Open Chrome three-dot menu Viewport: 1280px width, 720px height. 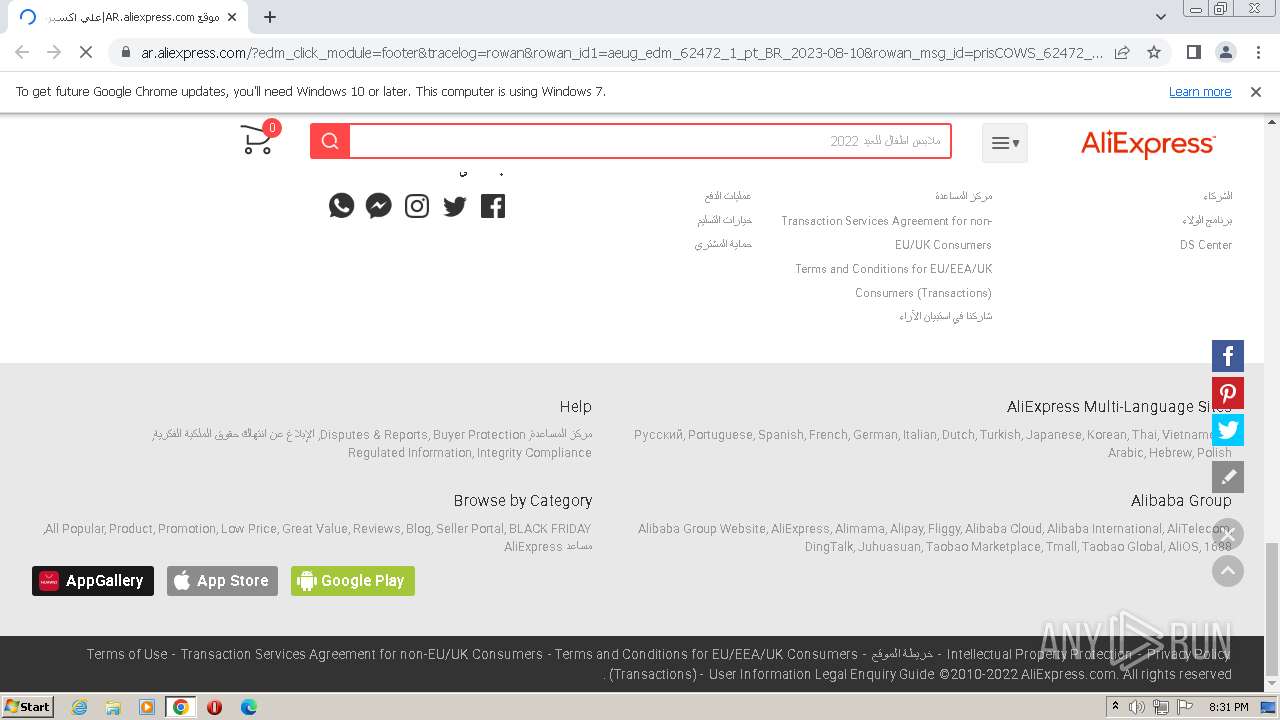(1257, 52)
